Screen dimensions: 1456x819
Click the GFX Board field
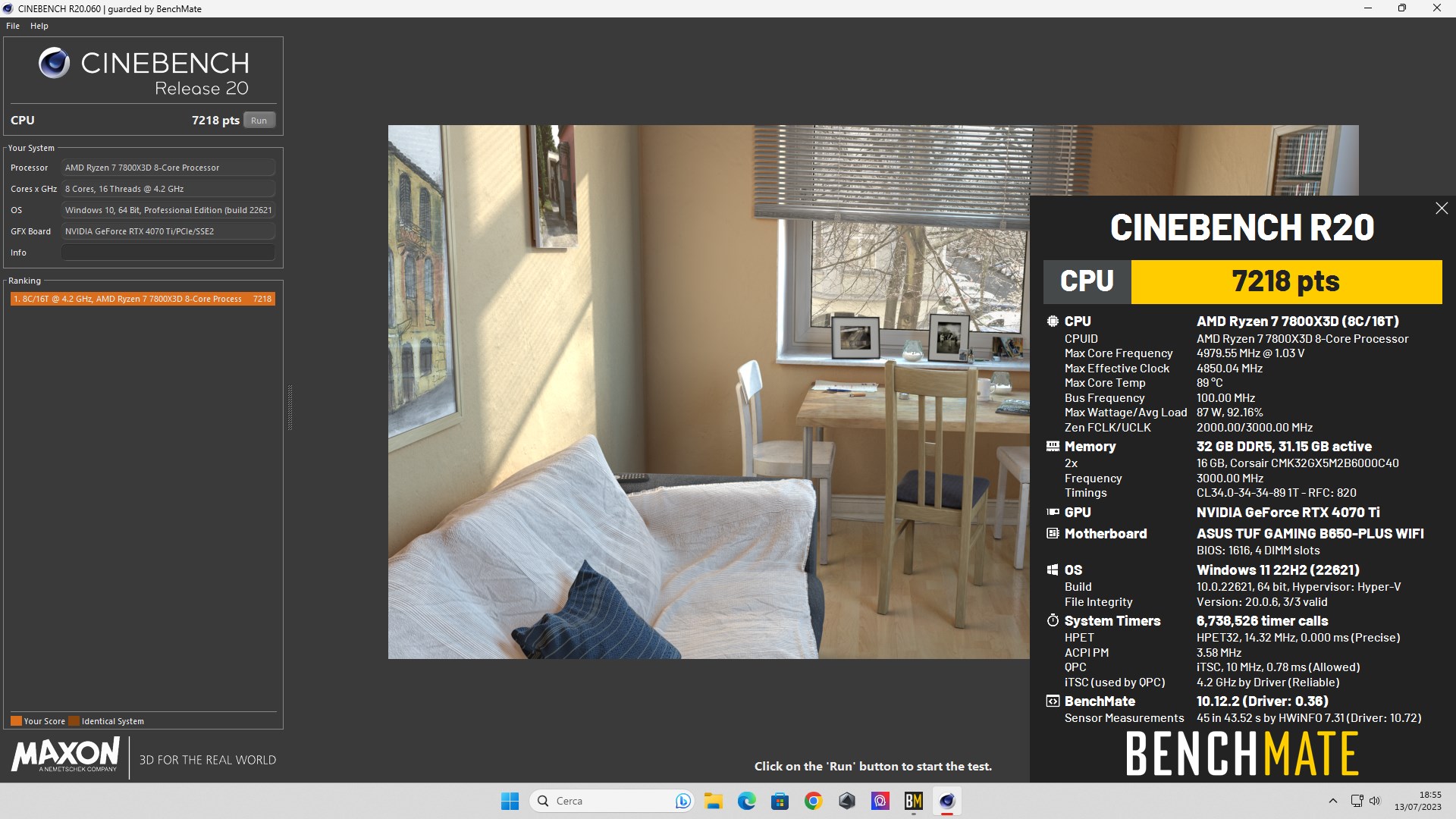pos(168,231)
